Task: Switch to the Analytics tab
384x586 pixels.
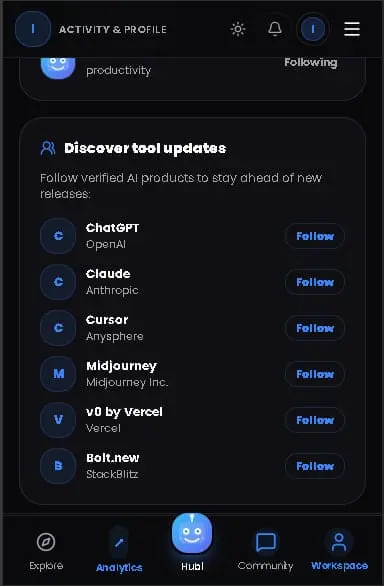Action: [119, 552]
